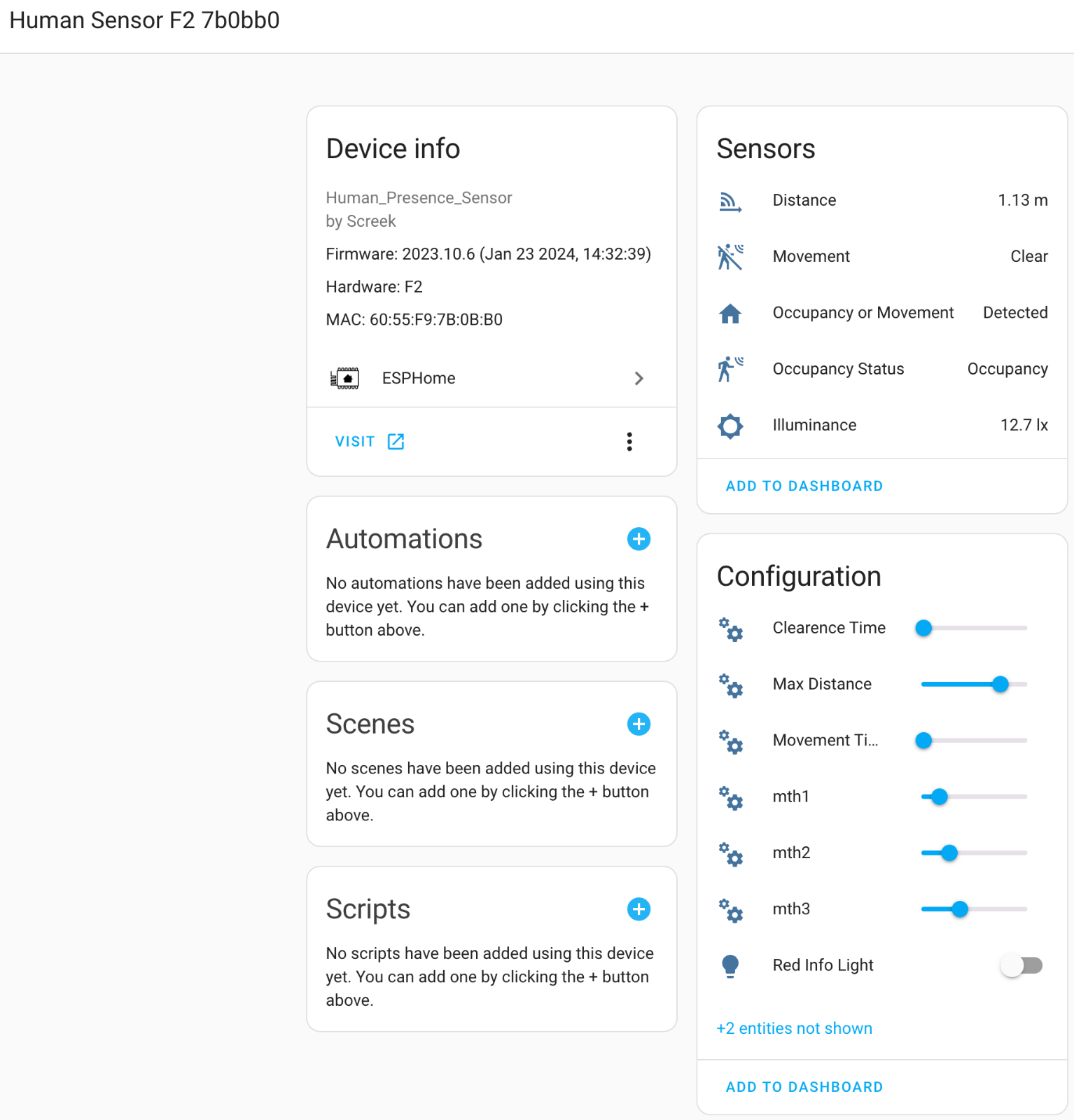
Task: Add Configuration card to dashboard
Action: pyautogui.click(x=804, y=1087)
